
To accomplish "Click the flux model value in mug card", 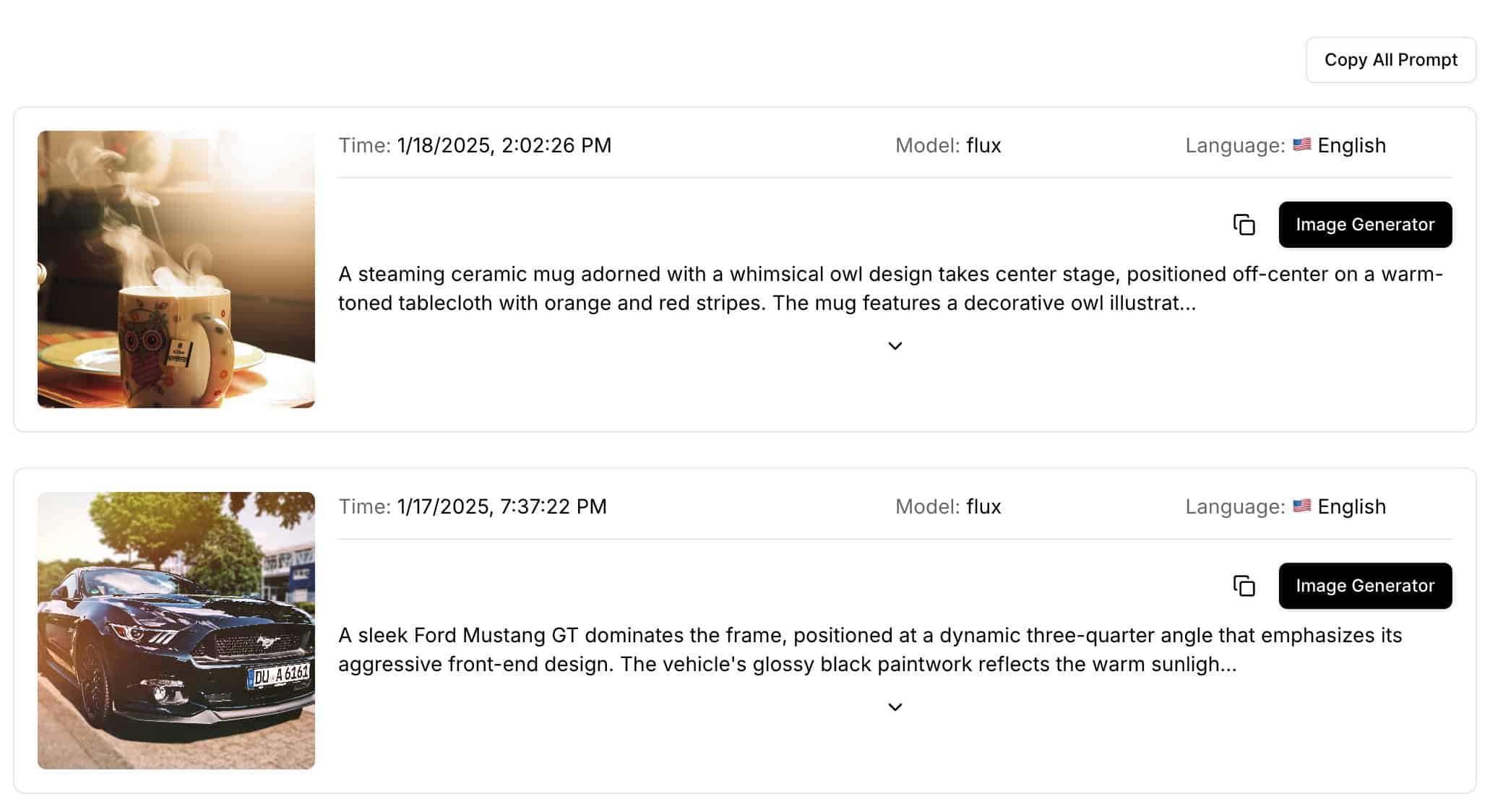I will (983, 145).
